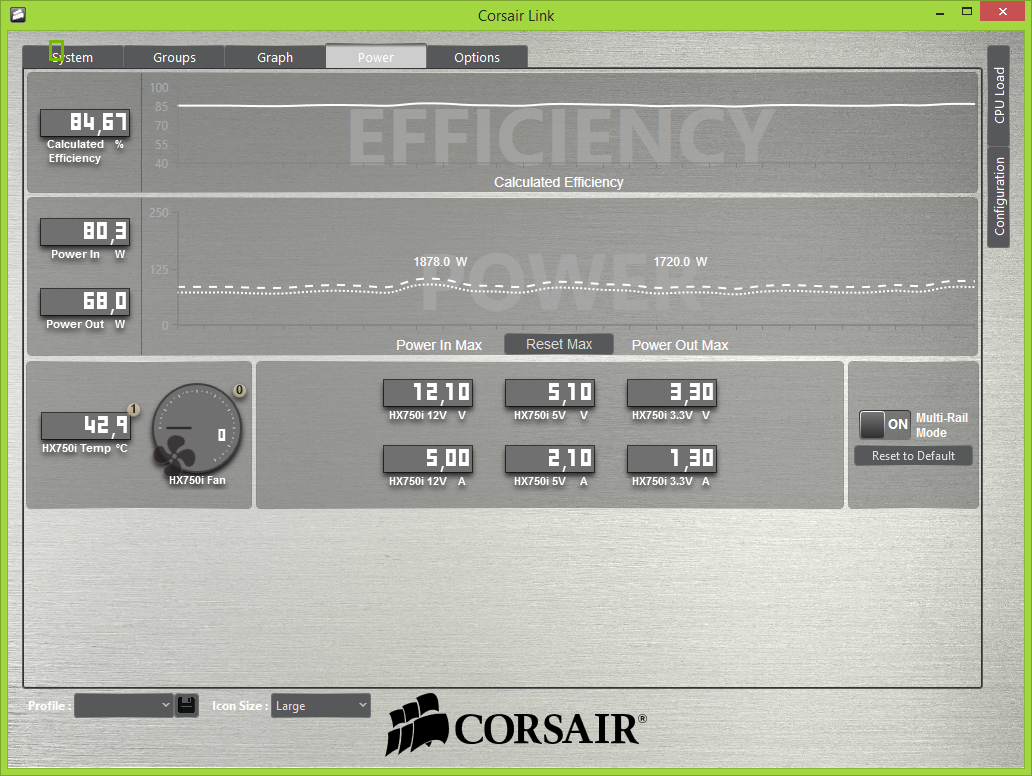Expand the CPU Load side panel

pyautogui.click(x=998, y=96)
